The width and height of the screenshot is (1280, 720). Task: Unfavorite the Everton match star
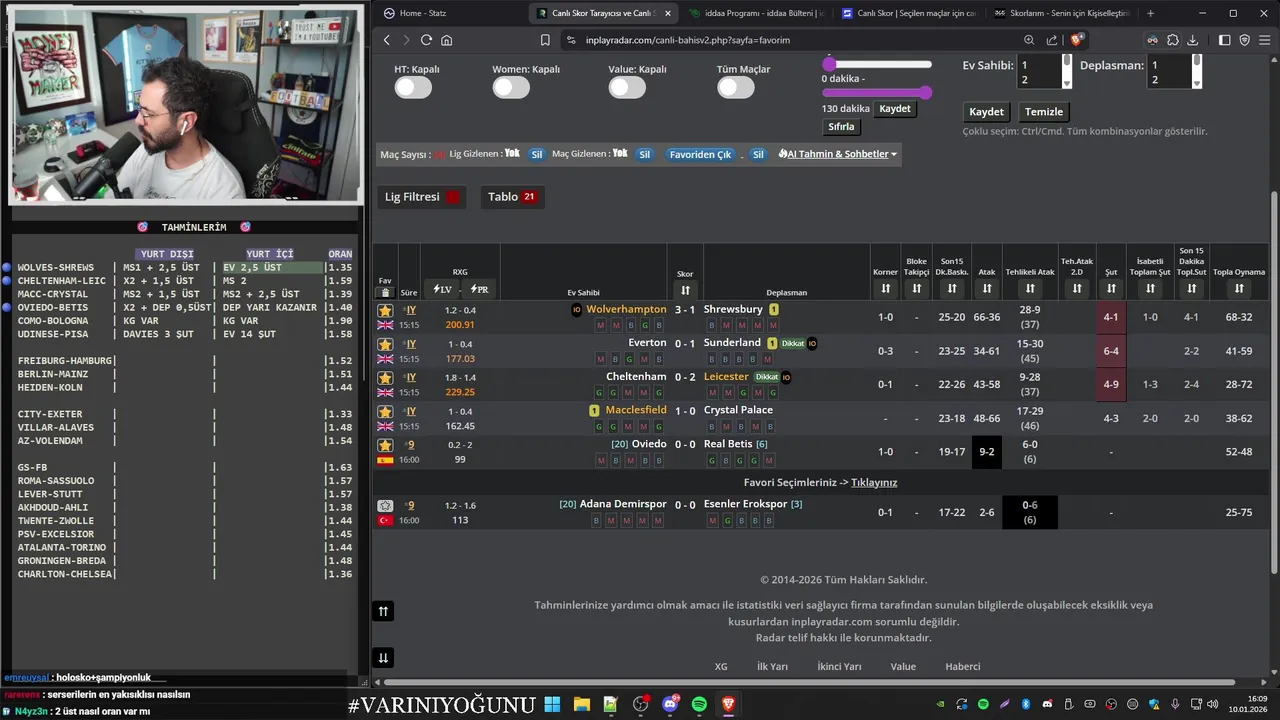(385, 344)
